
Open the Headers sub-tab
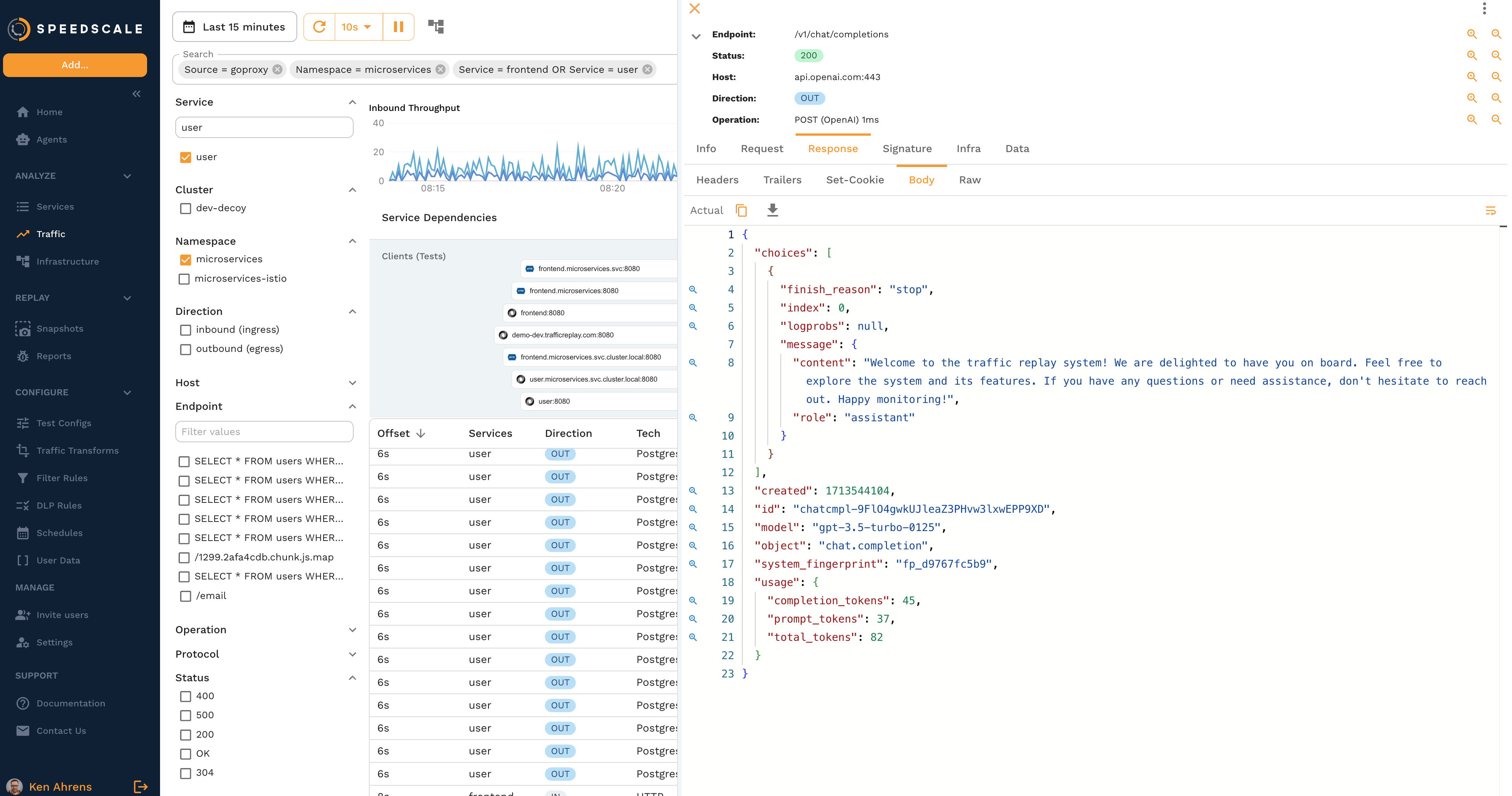717,180
